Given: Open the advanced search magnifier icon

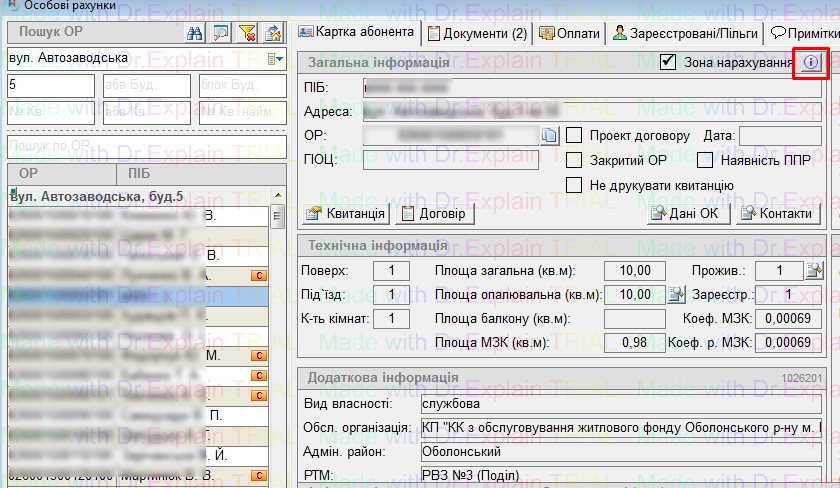Looking at the screenshot, I should tap(221, 33).
